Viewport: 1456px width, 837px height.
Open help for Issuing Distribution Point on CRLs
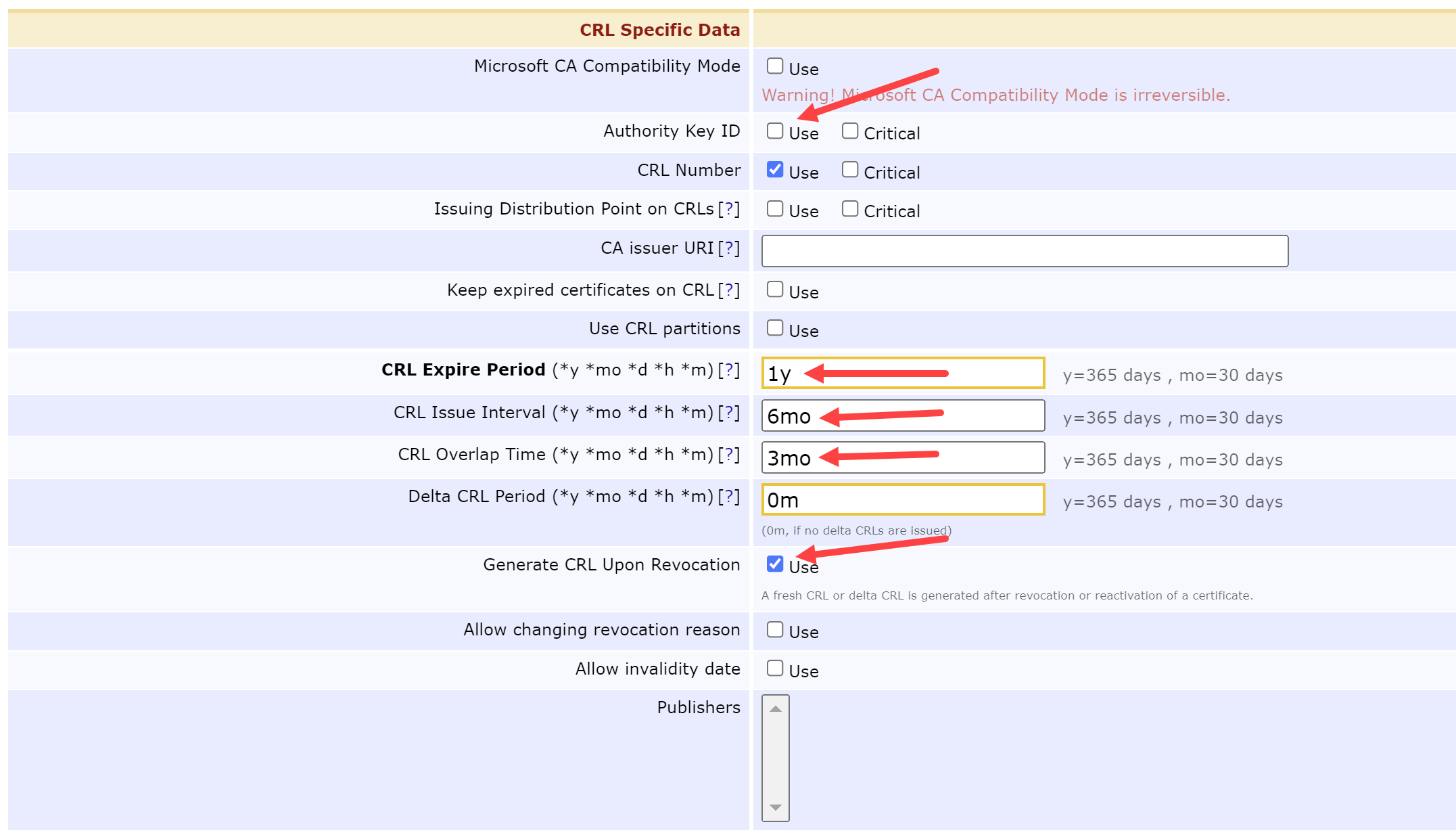[x=728, y=209]
